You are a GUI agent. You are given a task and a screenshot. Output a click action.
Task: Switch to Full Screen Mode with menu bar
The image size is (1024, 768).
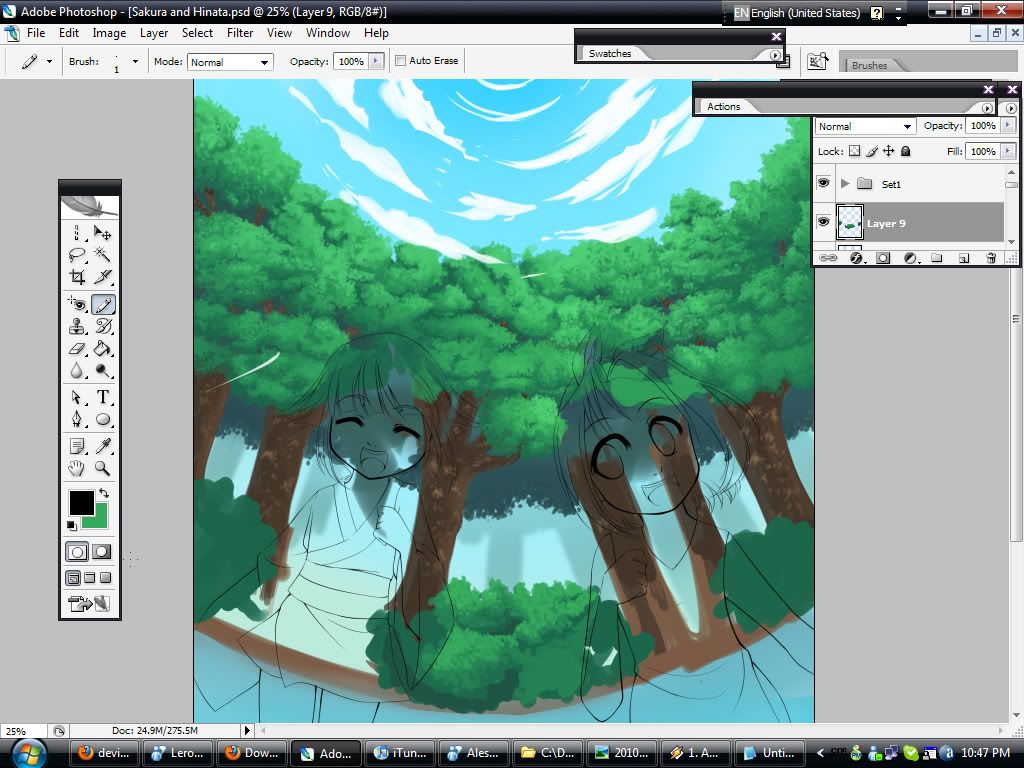click(x=89, y=577)
